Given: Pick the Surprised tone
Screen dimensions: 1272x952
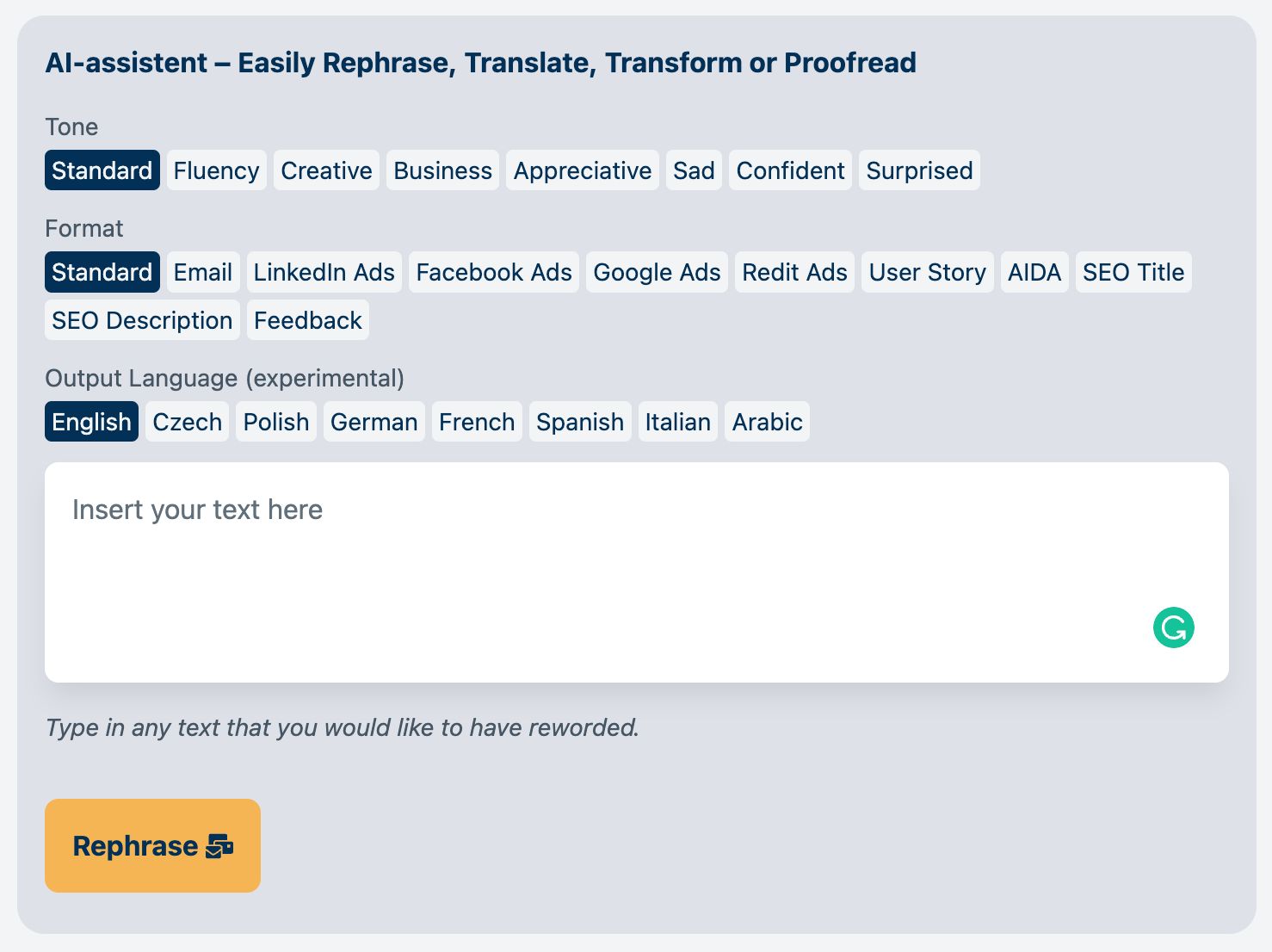Looking at the screenshot, I should pos(919,170).
